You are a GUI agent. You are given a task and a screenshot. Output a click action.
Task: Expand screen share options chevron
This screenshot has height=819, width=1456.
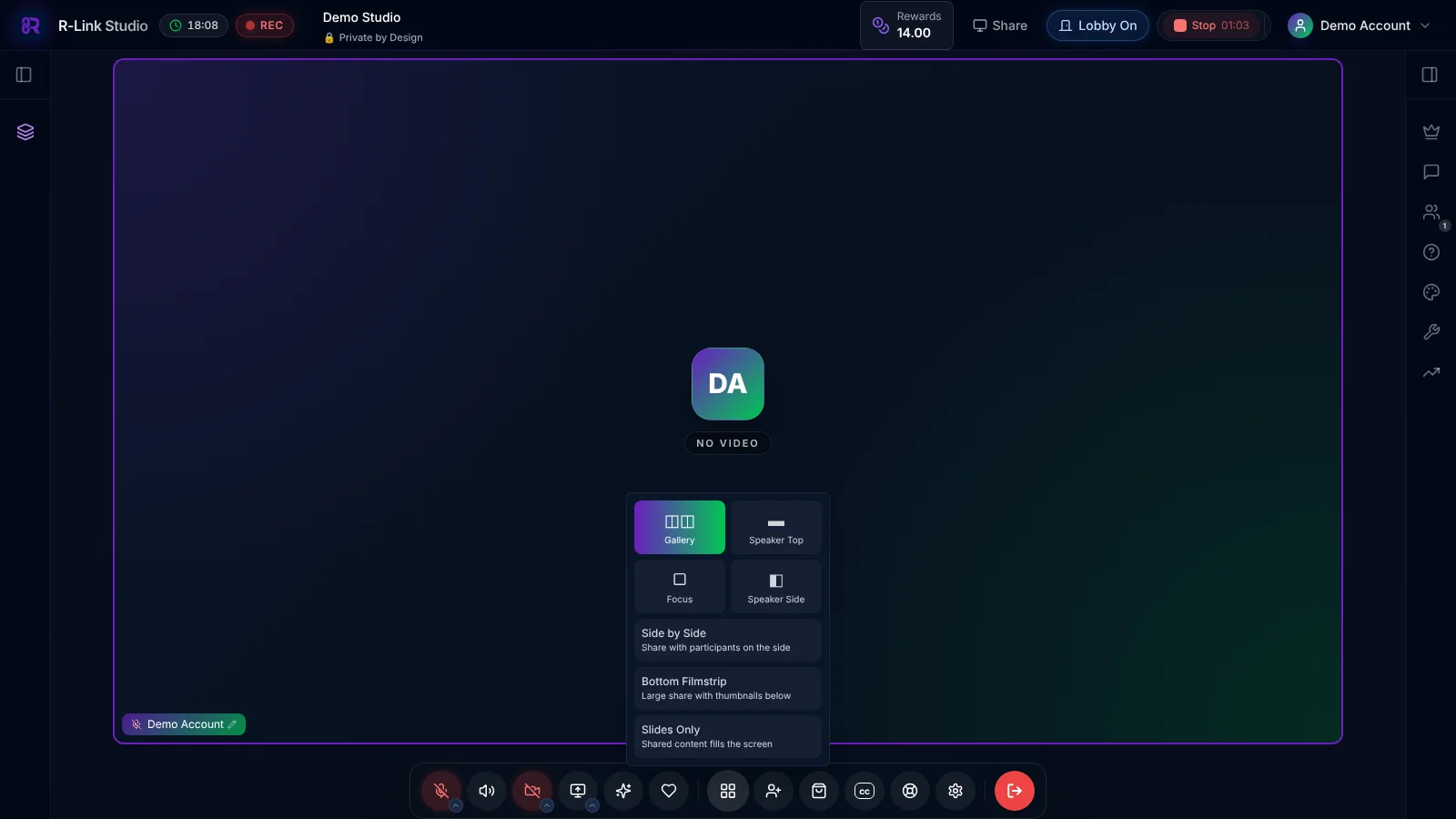(x=592, y=805)
